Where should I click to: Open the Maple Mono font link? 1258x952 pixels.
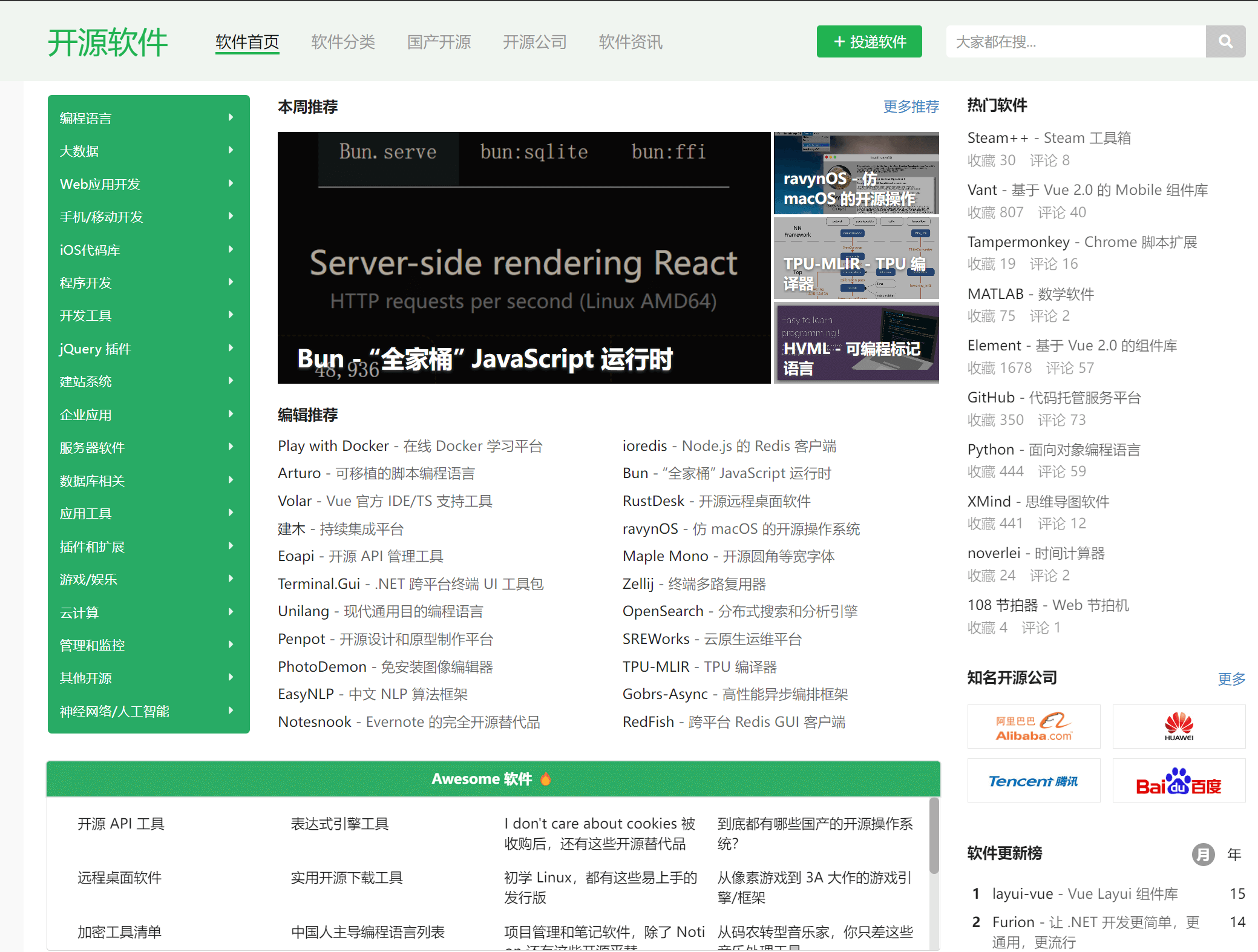click(x=729, y=556)
